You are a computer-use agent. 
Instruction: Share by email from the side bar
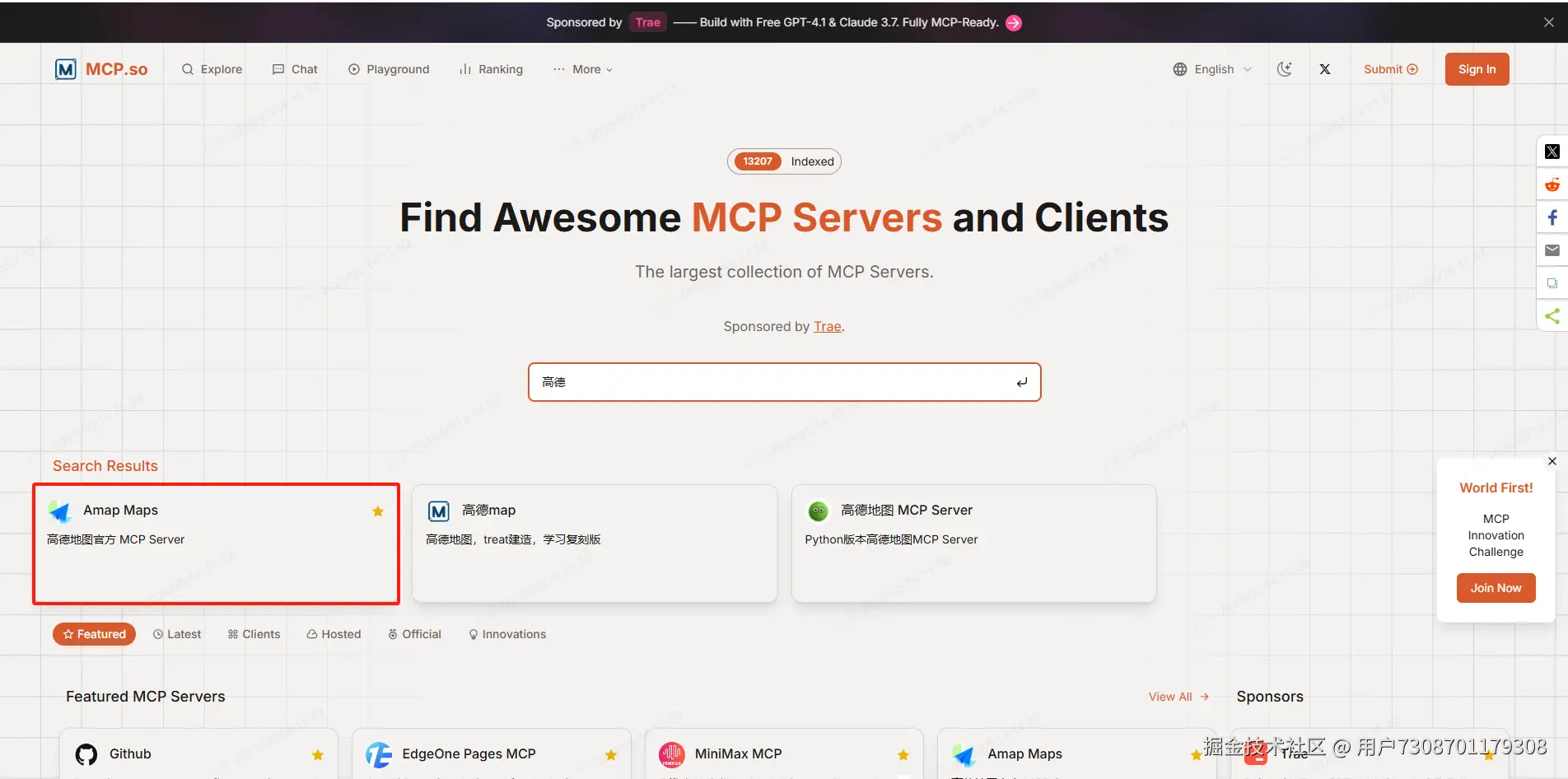[1552, 250]
